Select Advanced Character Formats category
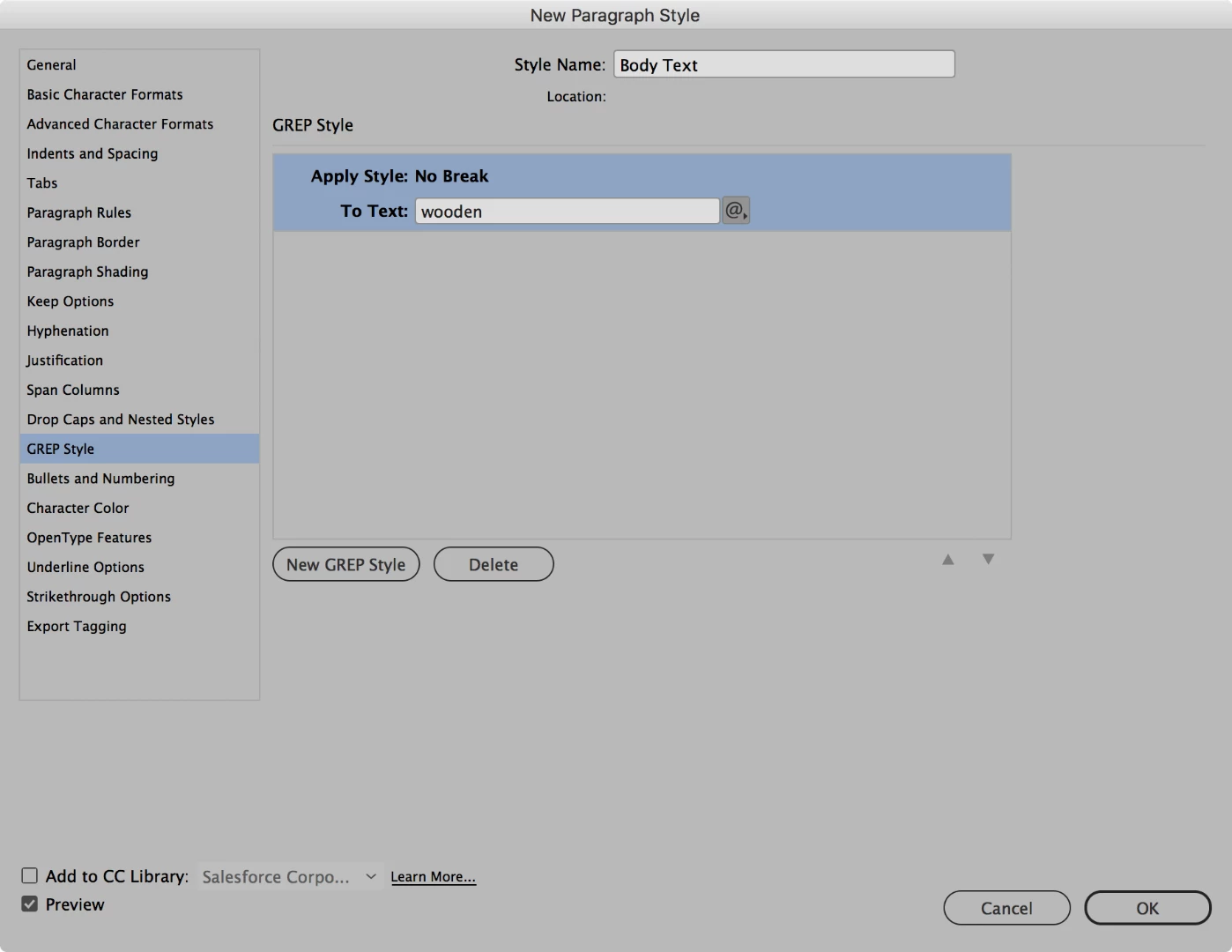Image resolution: width=1232 pixels, height=952 pixels. 139,123
